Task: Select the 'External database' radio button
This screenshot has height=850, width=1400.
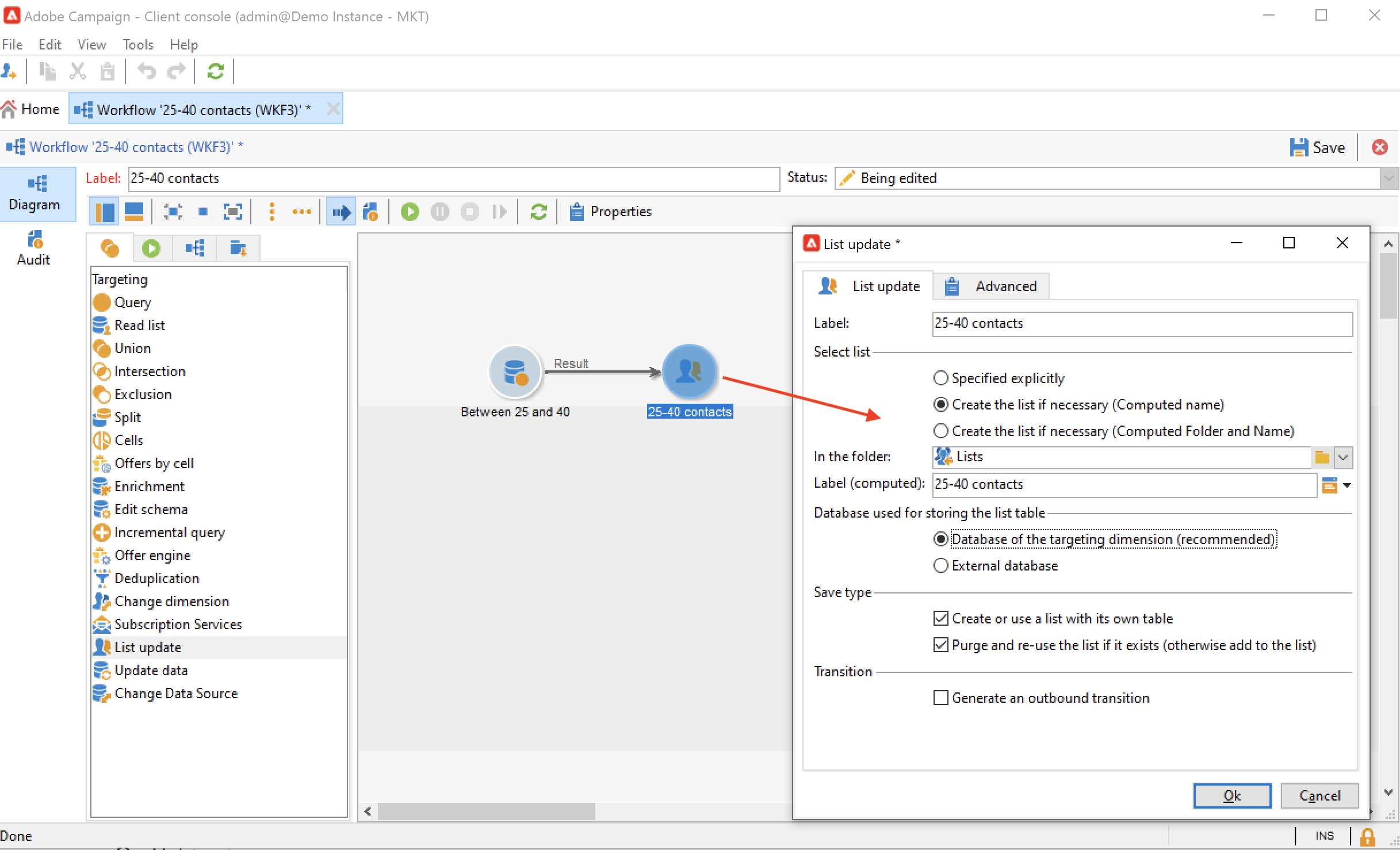Action: 941,565
